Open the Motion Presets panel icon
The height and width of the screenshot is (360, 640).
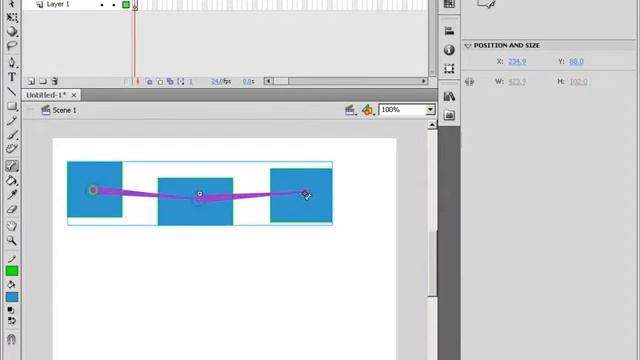(449, 115)
